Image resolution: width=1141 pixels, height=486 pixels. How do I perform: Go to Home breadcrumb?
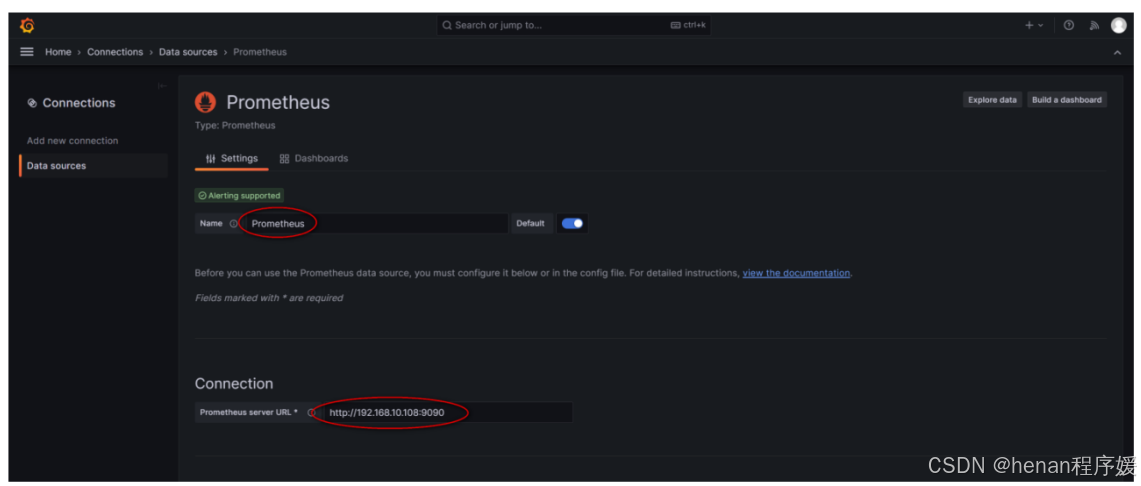click(58, 52)
